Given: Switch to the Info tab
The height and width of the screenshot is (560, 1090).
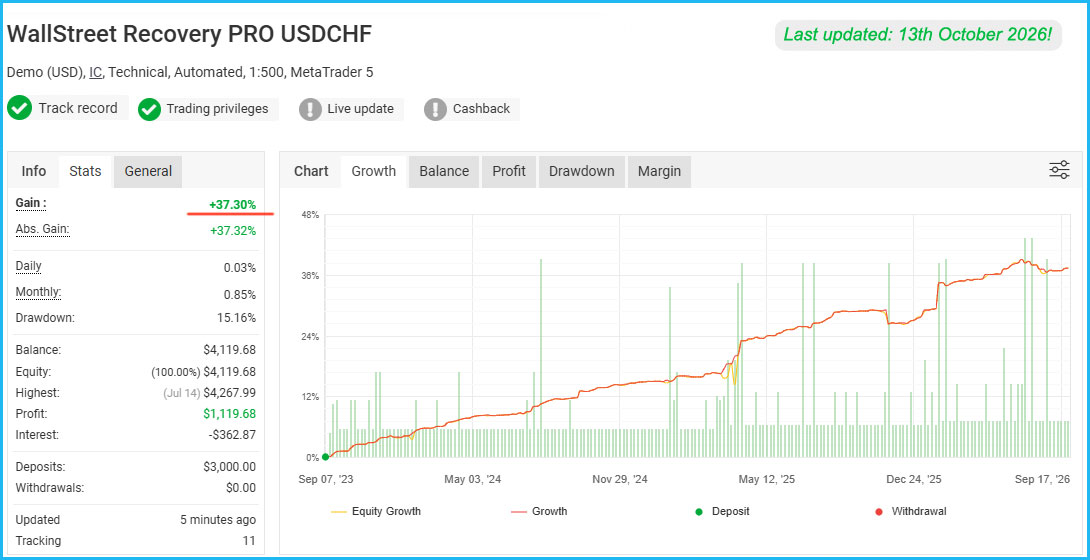Looking at the screenshot, I should tap(34, 171).
